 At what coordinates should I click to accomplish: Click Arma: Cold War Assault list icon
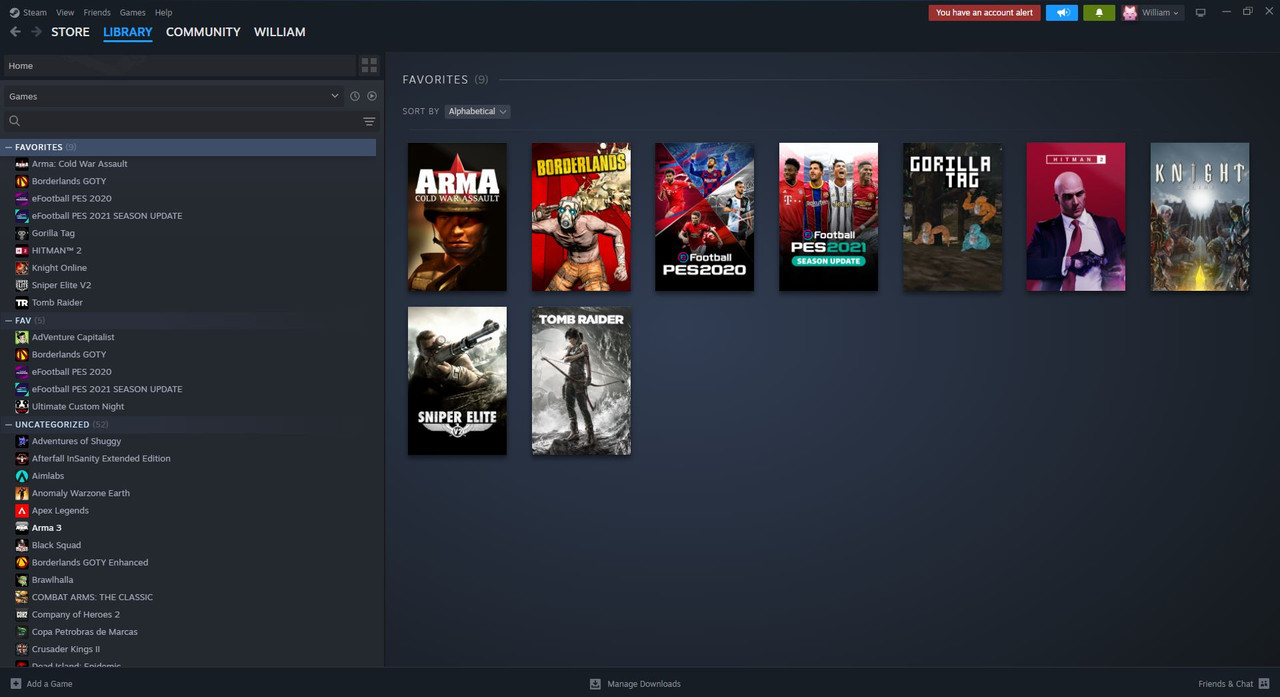click(22, 164)
